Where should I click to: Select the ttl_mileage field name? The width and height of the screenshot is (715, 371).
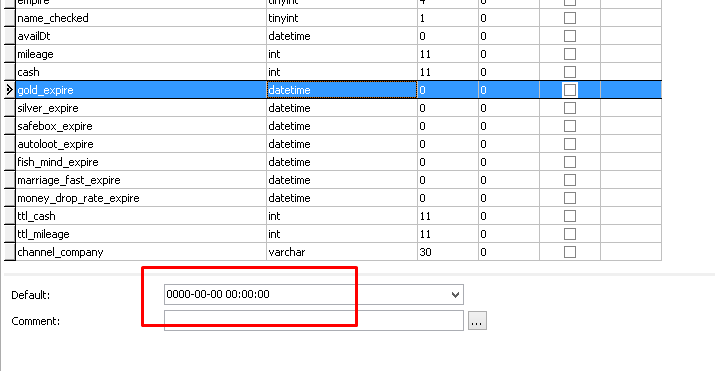point(43,234)
